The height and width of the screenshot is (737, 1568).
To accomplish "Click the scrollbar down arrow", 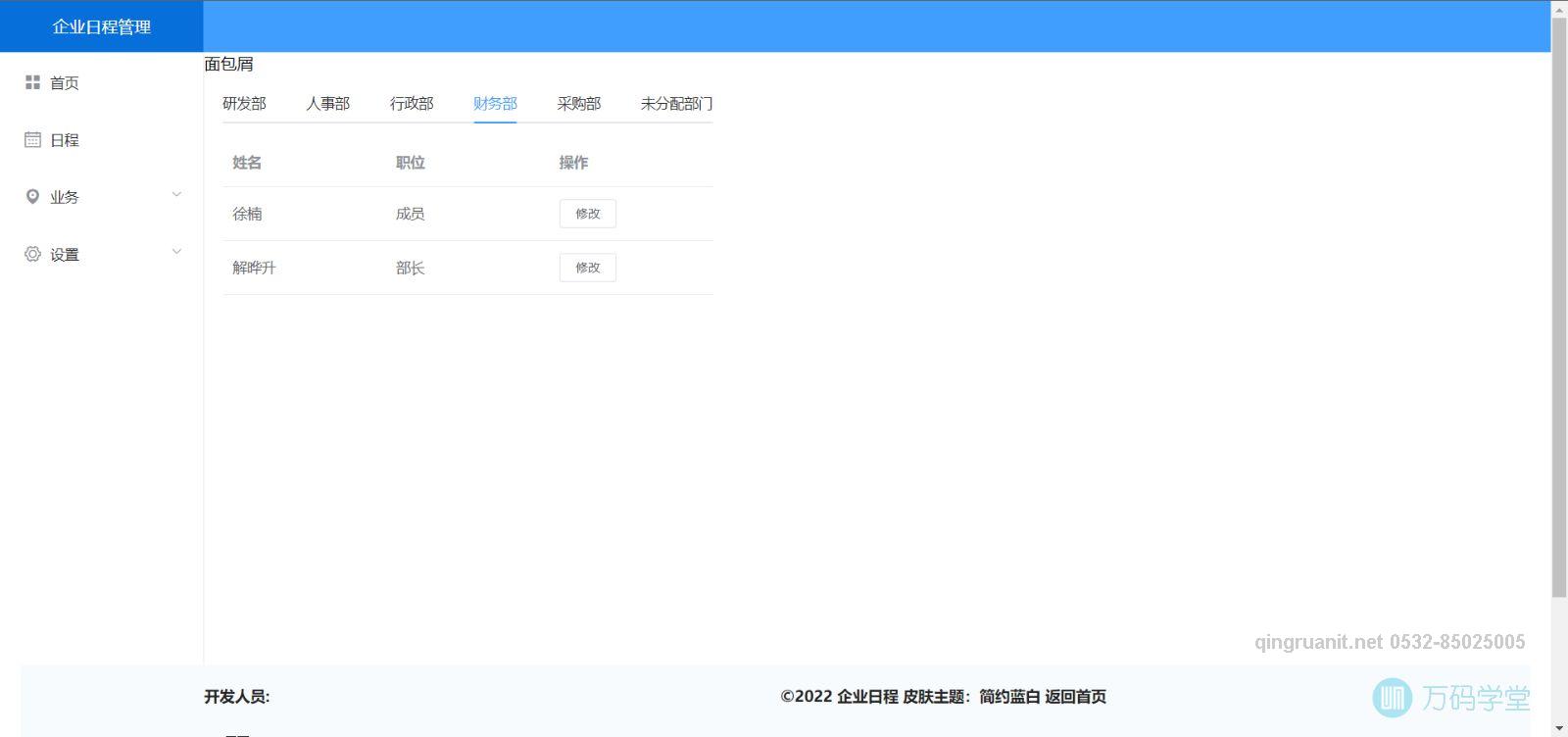I will coord(1559,729).
